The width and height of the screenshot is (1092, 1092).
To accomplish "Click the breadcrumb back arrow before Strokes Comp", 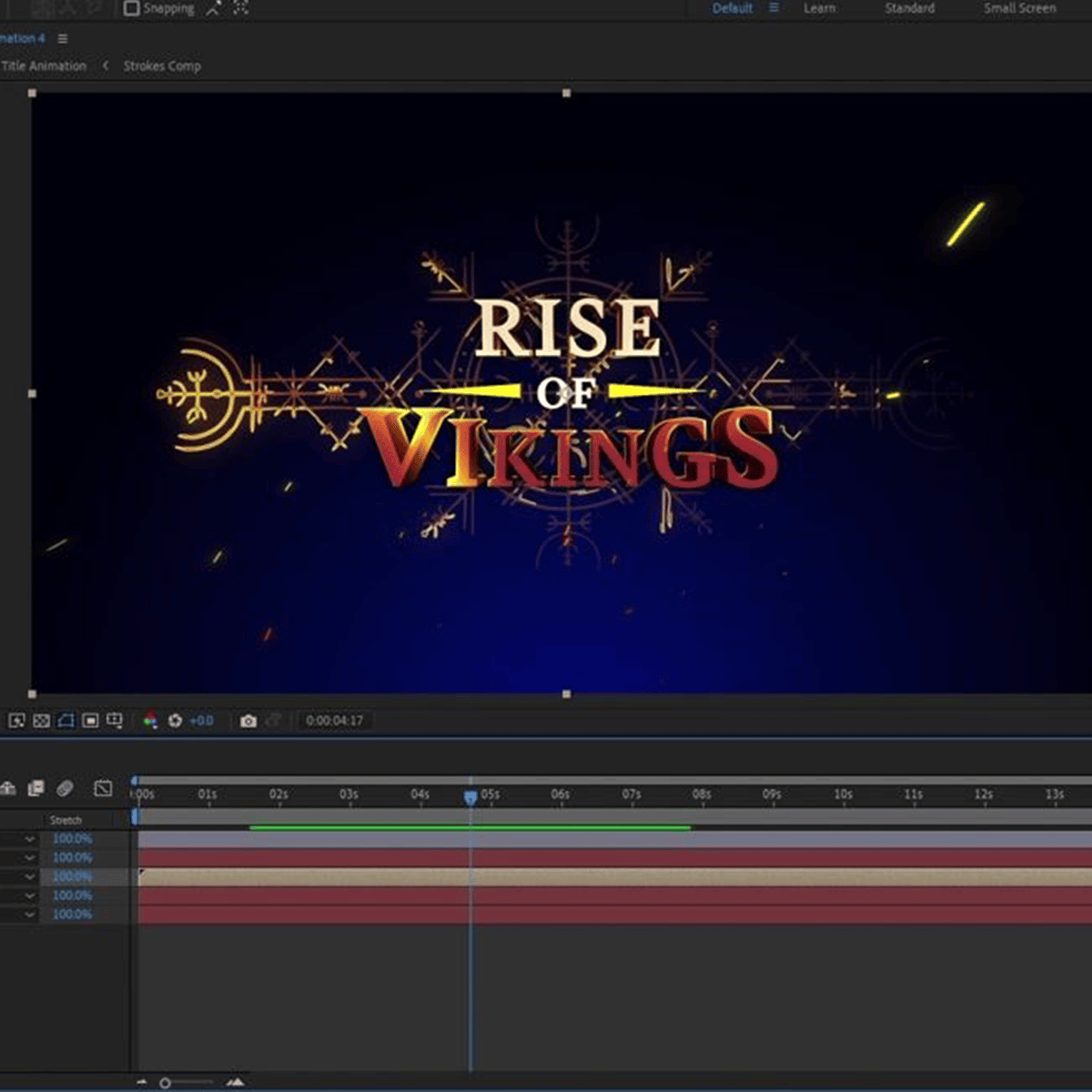I will pos(106,66).
